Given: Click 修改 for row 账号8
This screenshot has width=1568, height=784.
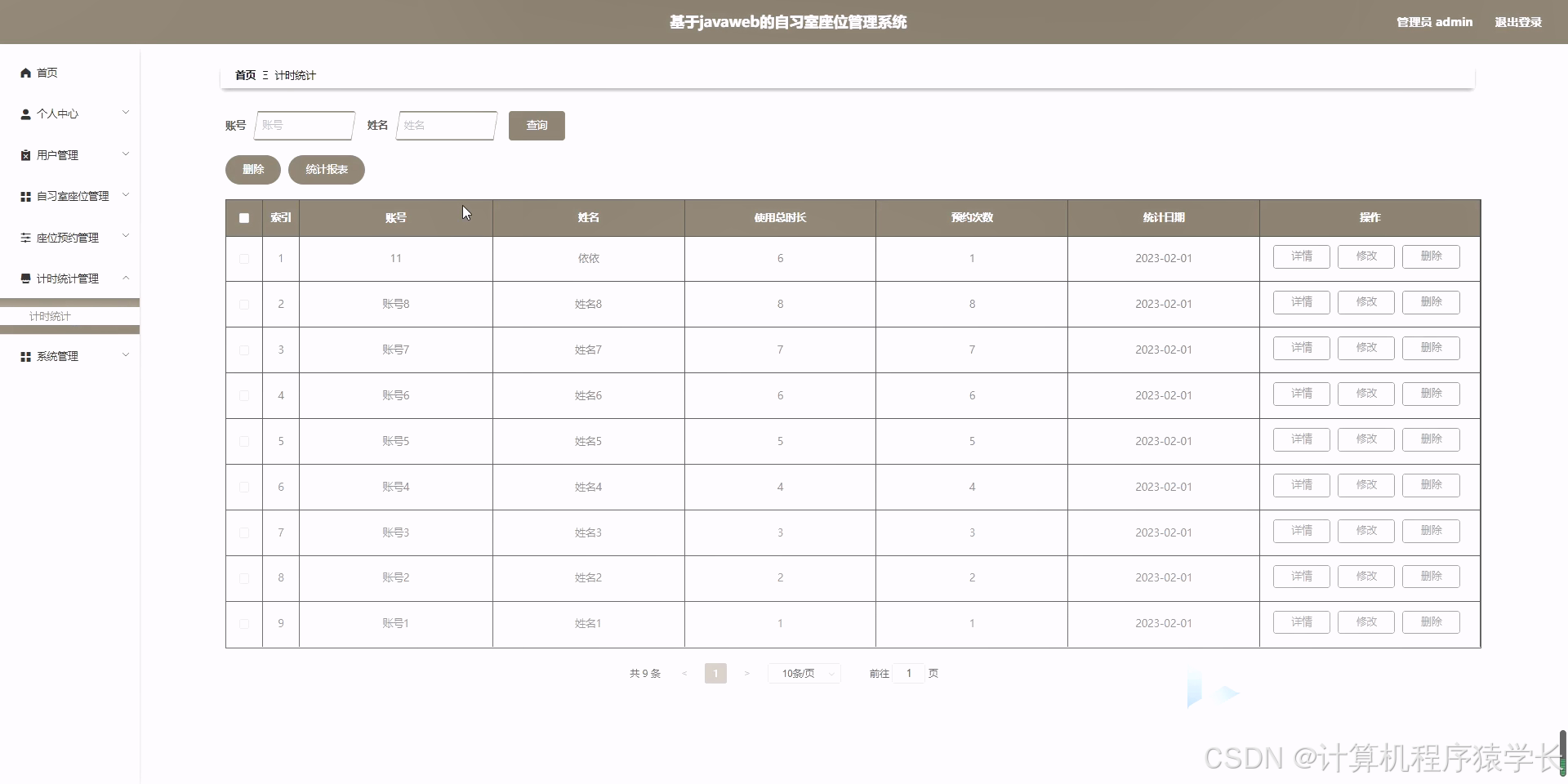Looking at the screenshot, I should (x=1366, y=302).
